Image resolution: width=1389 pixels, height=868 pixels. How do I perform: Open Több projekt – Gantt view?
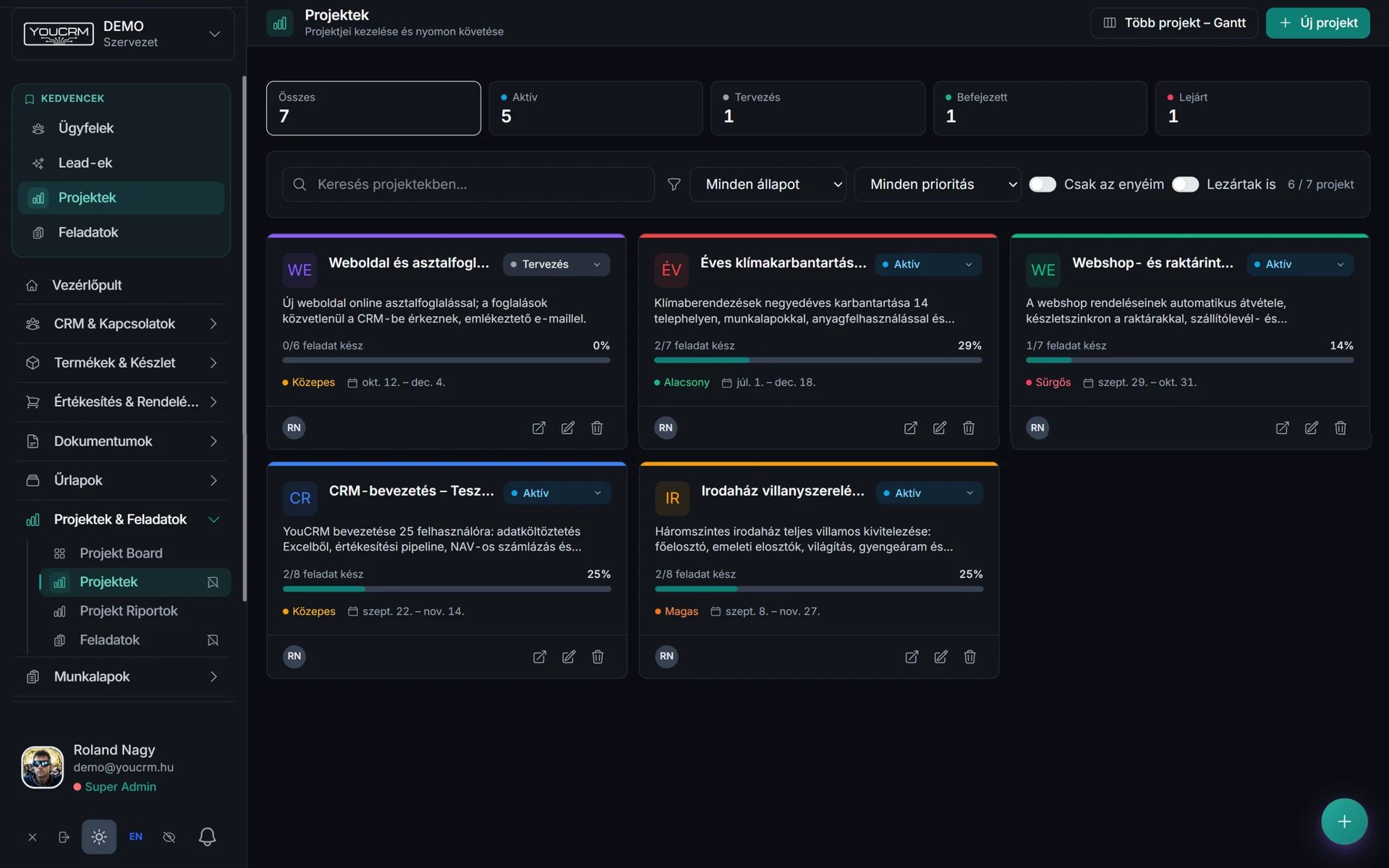[x=1173, y=23]
